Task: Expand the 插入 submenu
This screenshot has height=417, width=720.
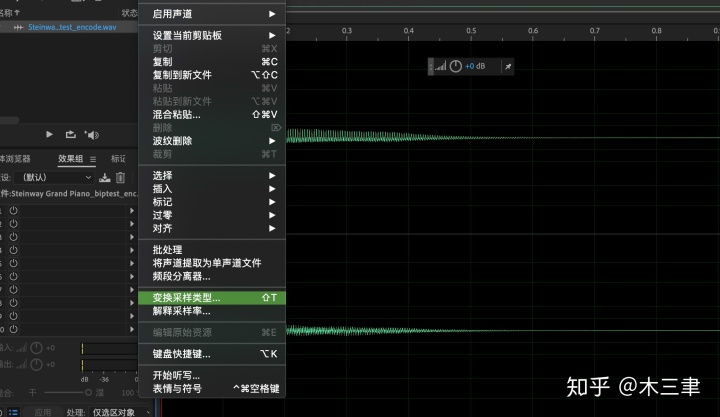Action: click(x=212, y=189)
